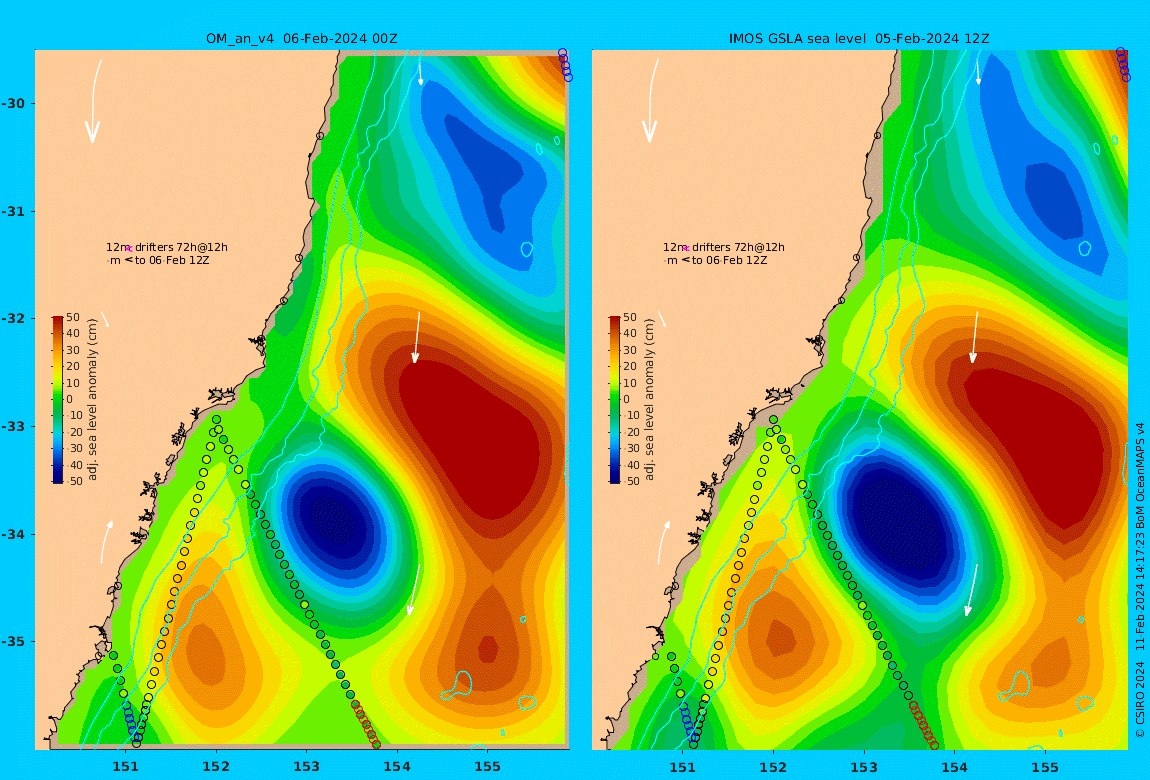Click longitude 154 under the IMOS GSLA map
This screenshot has width=1150, height=780.
click(954, 767)
